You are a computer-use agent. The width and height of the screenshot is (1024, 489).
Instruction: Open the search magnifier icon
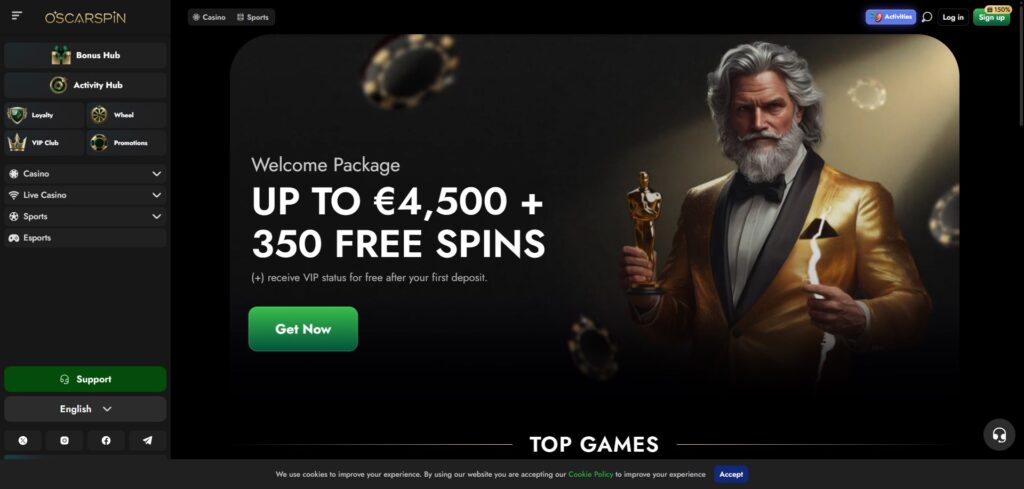926,18
